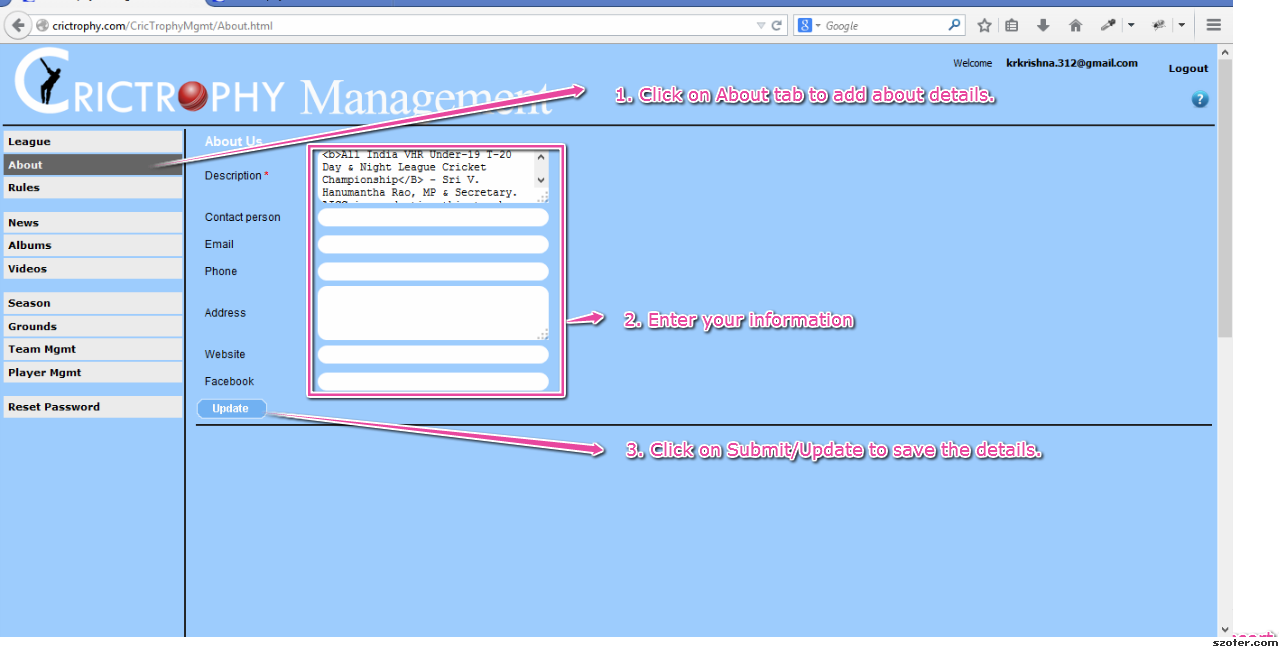Screen dimensions: 1279x648
Task: Go to the browser home page icon
Action: [1075, 26]
